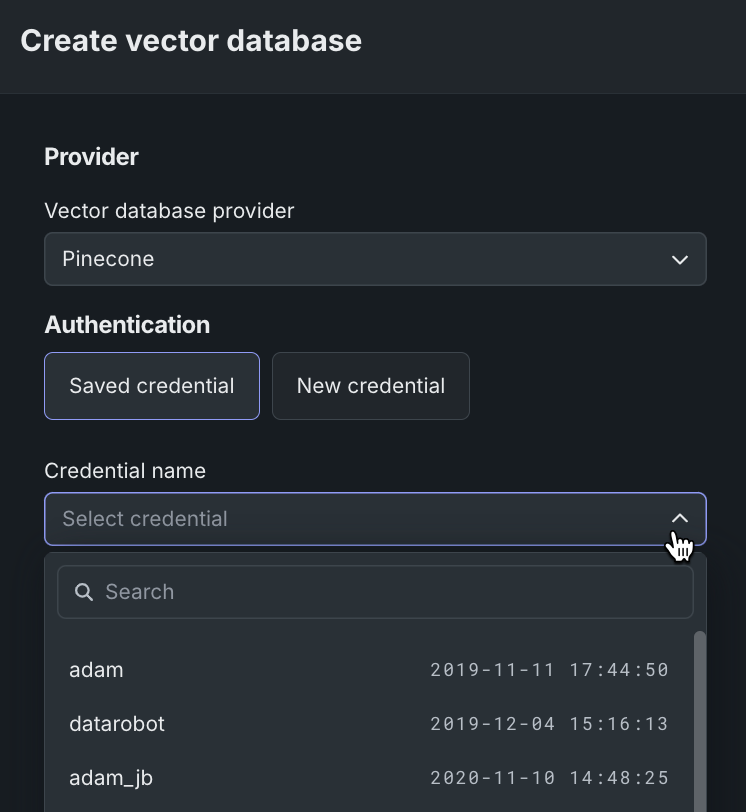746x812 pixels.
Task: Click the credential list vertical scrollbar
Action: tap(700, 720)
